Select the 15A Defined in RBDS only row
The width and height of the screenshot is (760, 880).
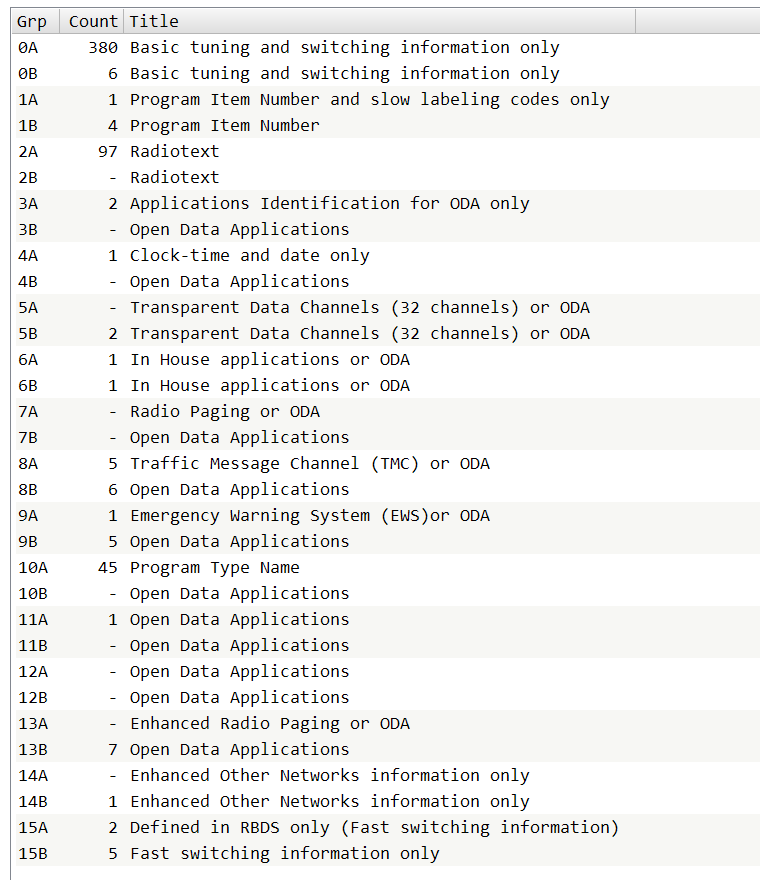(x=374, y=827)
